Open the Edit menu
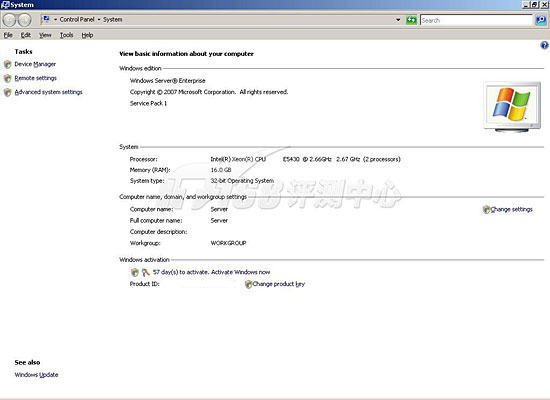The width and height of the screenshot is (550, 400). (x=26, y=35)
